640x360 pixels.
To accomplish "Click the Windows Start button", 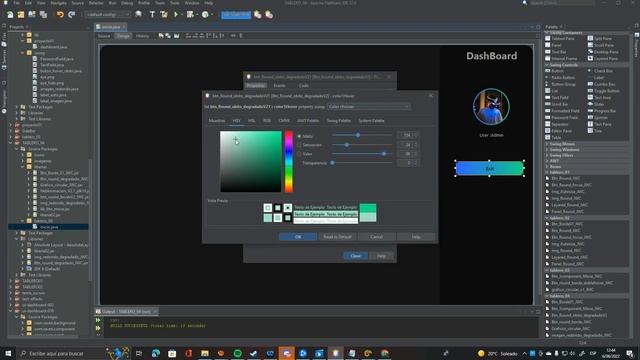I will tap(8, 353).
